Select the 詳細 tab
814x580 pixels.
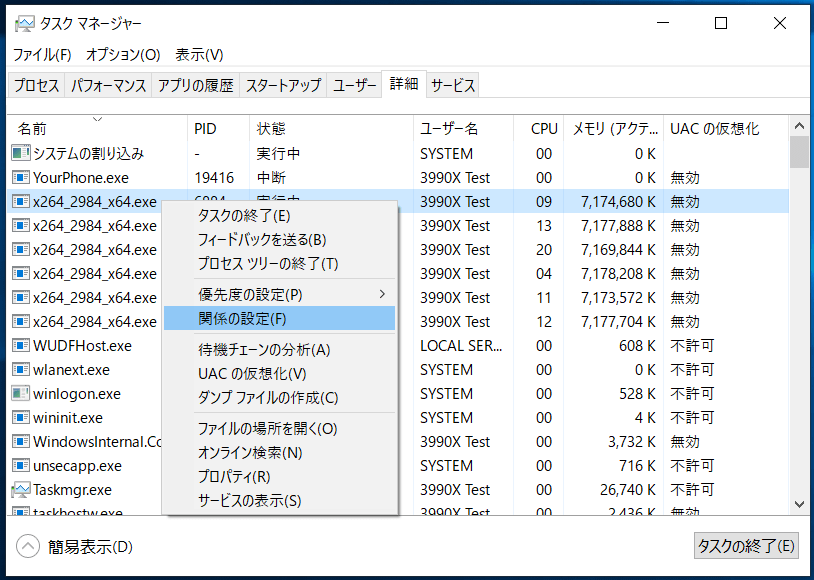[404, 84]
